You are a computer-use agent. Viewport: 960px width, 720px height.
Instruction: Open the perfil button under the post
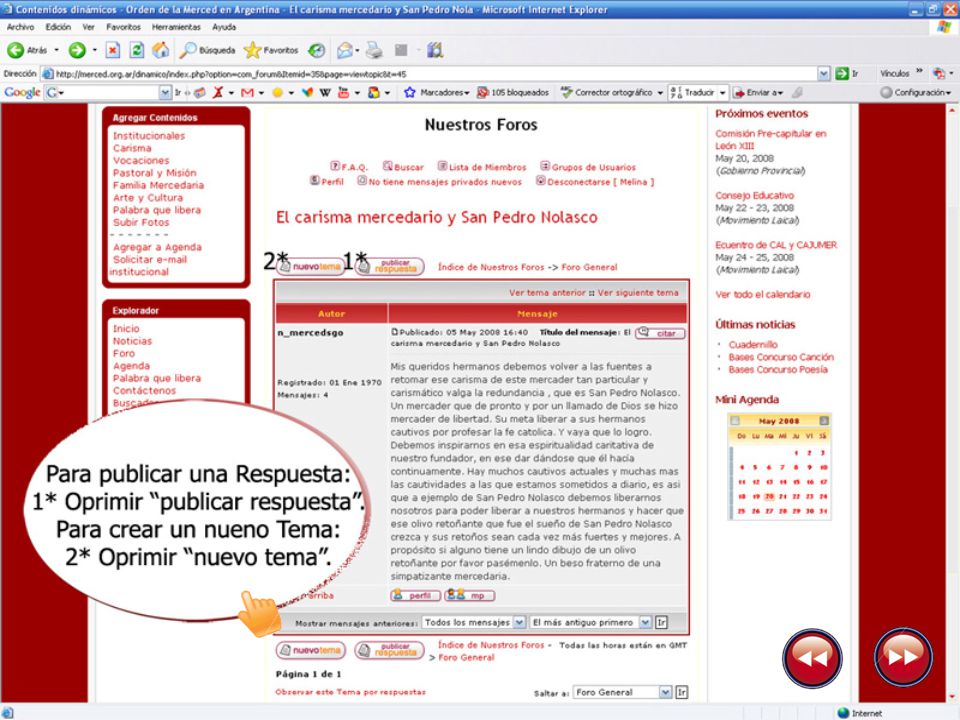[x=415, y=595]
